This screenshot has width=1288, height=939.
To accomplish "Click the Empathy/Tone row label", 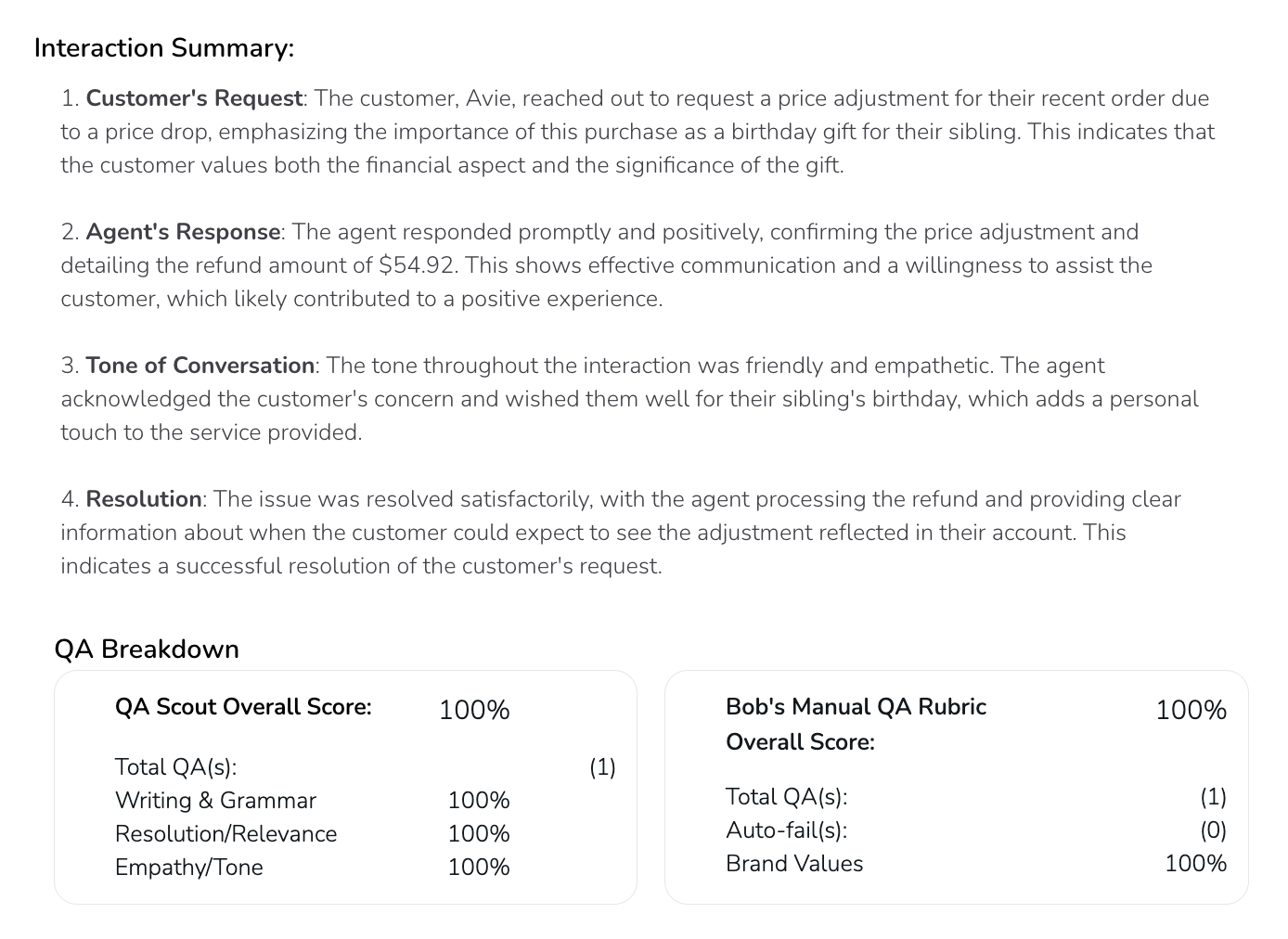I will (x=188, y=868).
